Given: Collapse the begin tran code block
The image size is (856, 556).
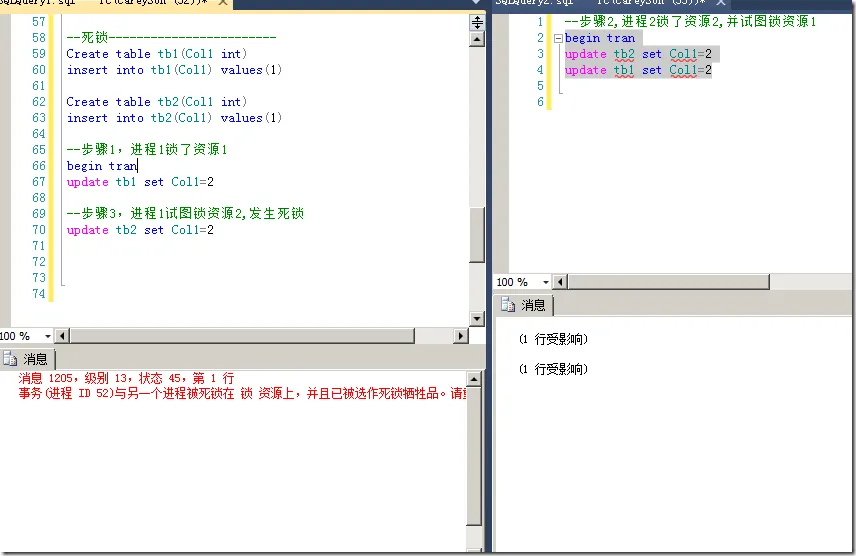Looking at the screenshot, I should [557, 38].
